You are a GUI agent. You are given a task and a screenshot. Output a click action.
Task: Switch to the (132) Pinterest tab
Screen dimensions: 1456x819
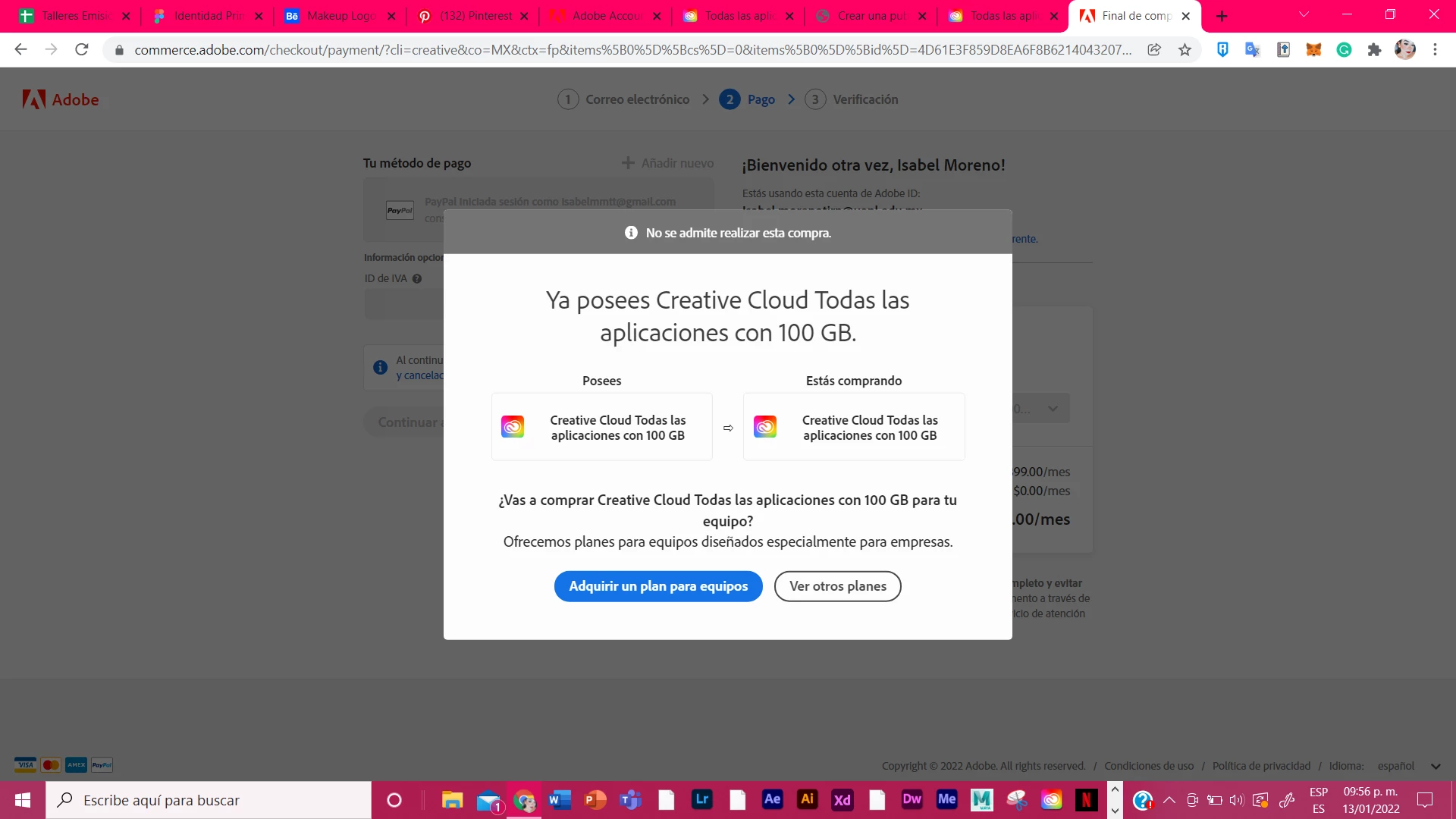pyautogui.click(x=472, y=16)
